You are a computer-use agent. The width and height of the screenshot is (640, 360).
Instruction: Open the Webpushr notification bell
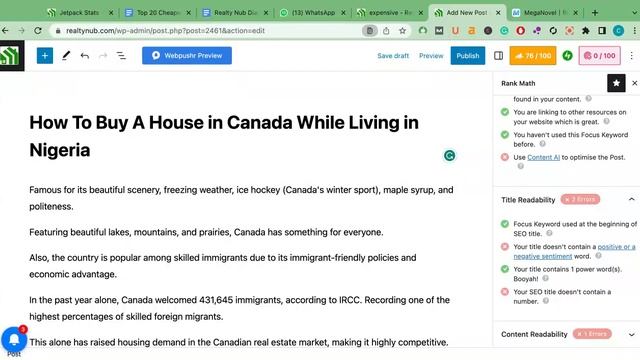coord(14,339)
